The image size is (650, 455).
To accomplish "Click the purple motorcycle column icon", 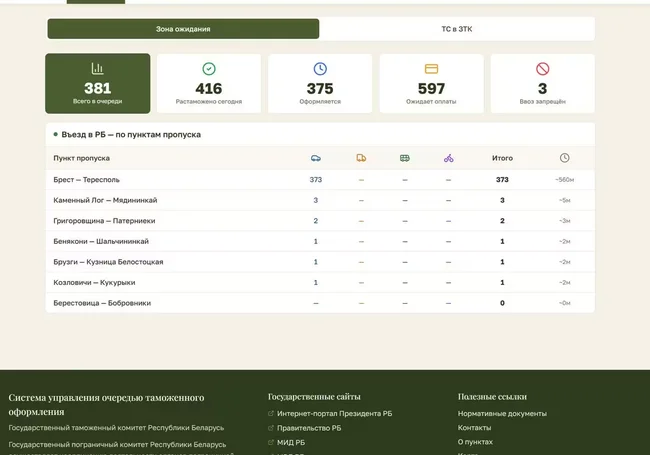I will coord(449,158).
